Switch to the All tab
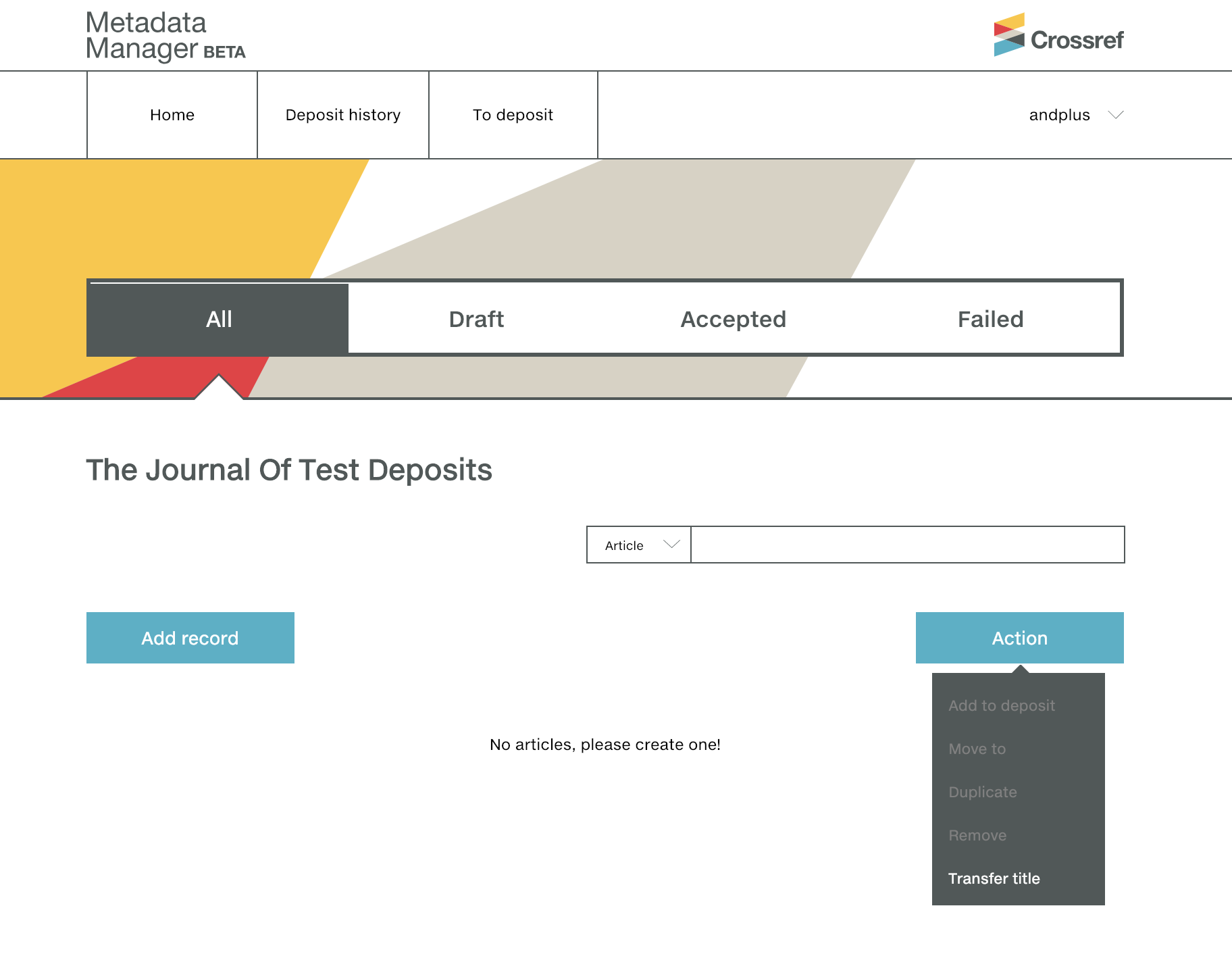Image resolution: width=1232 pixels, height=954 pixels. (x=219, y=319)
